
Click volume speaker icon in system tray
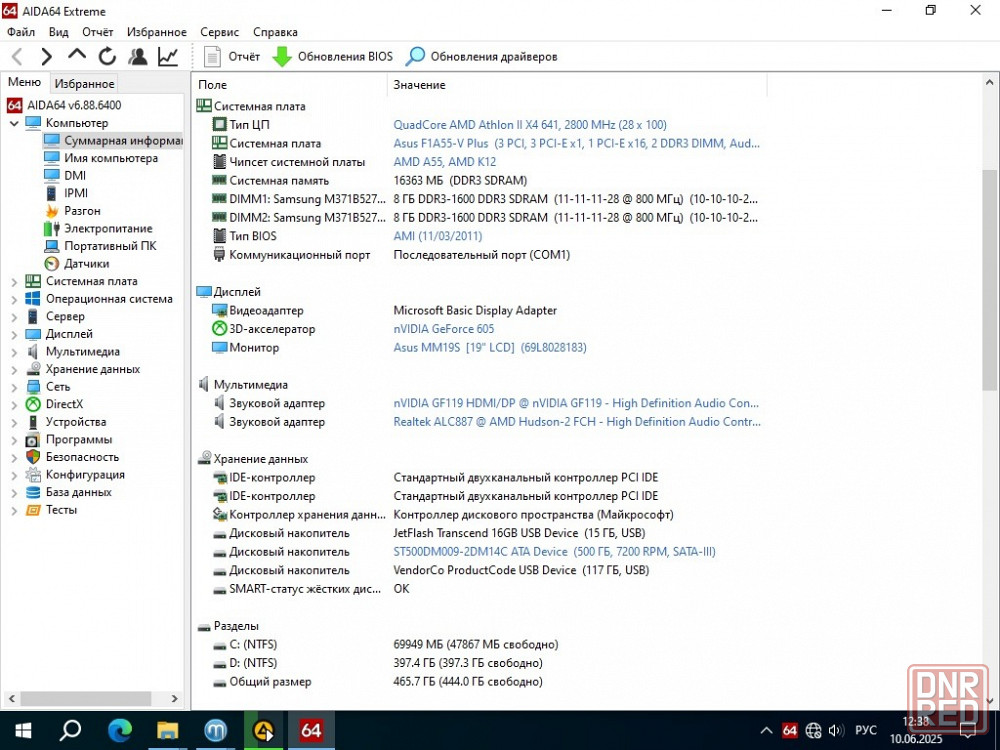point(835,730)
